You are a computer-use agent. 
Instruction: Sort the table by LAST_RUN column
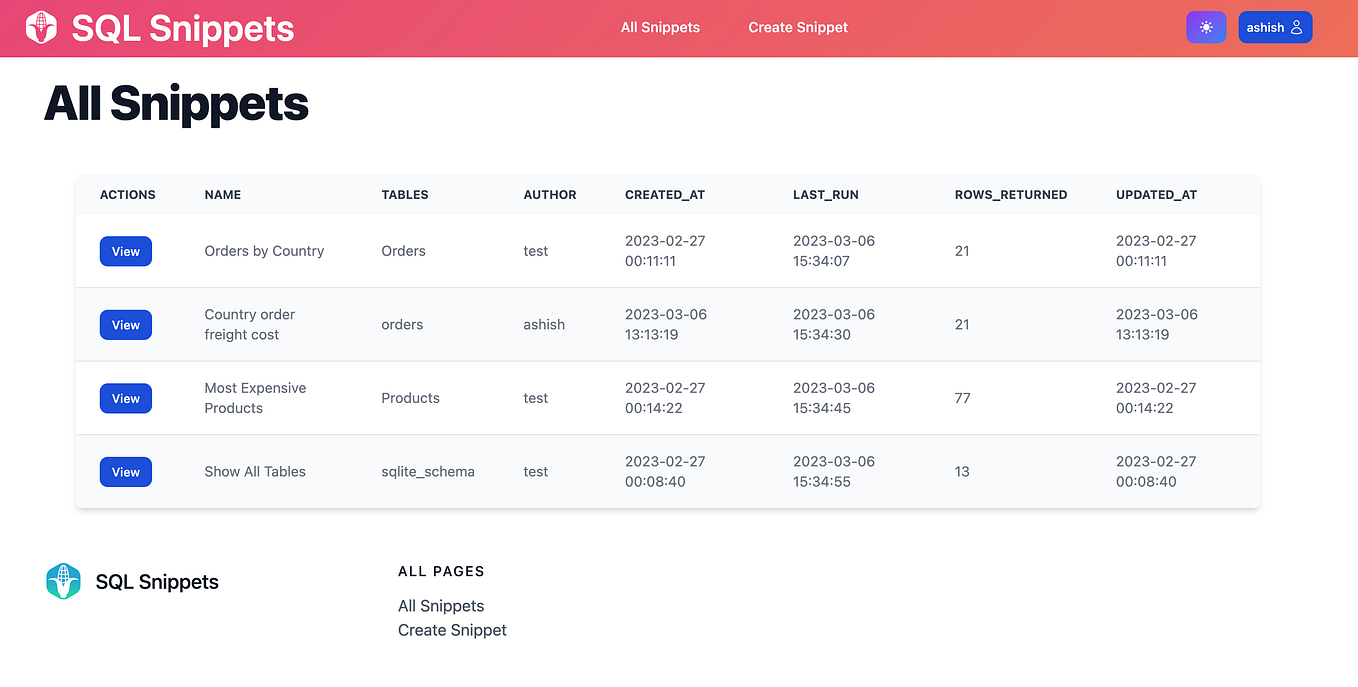pos(825,194)
